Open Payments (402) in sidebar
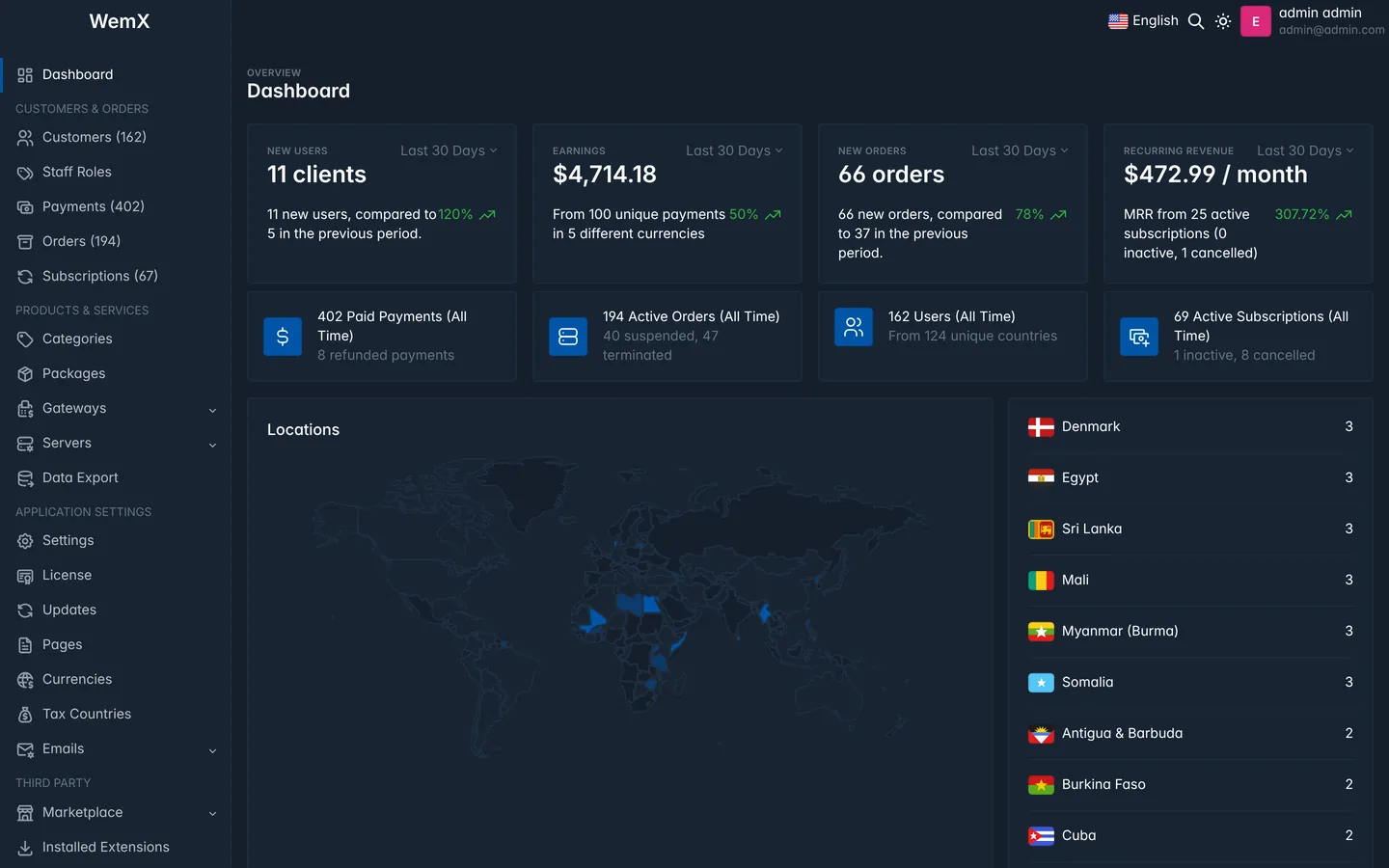 116,206
